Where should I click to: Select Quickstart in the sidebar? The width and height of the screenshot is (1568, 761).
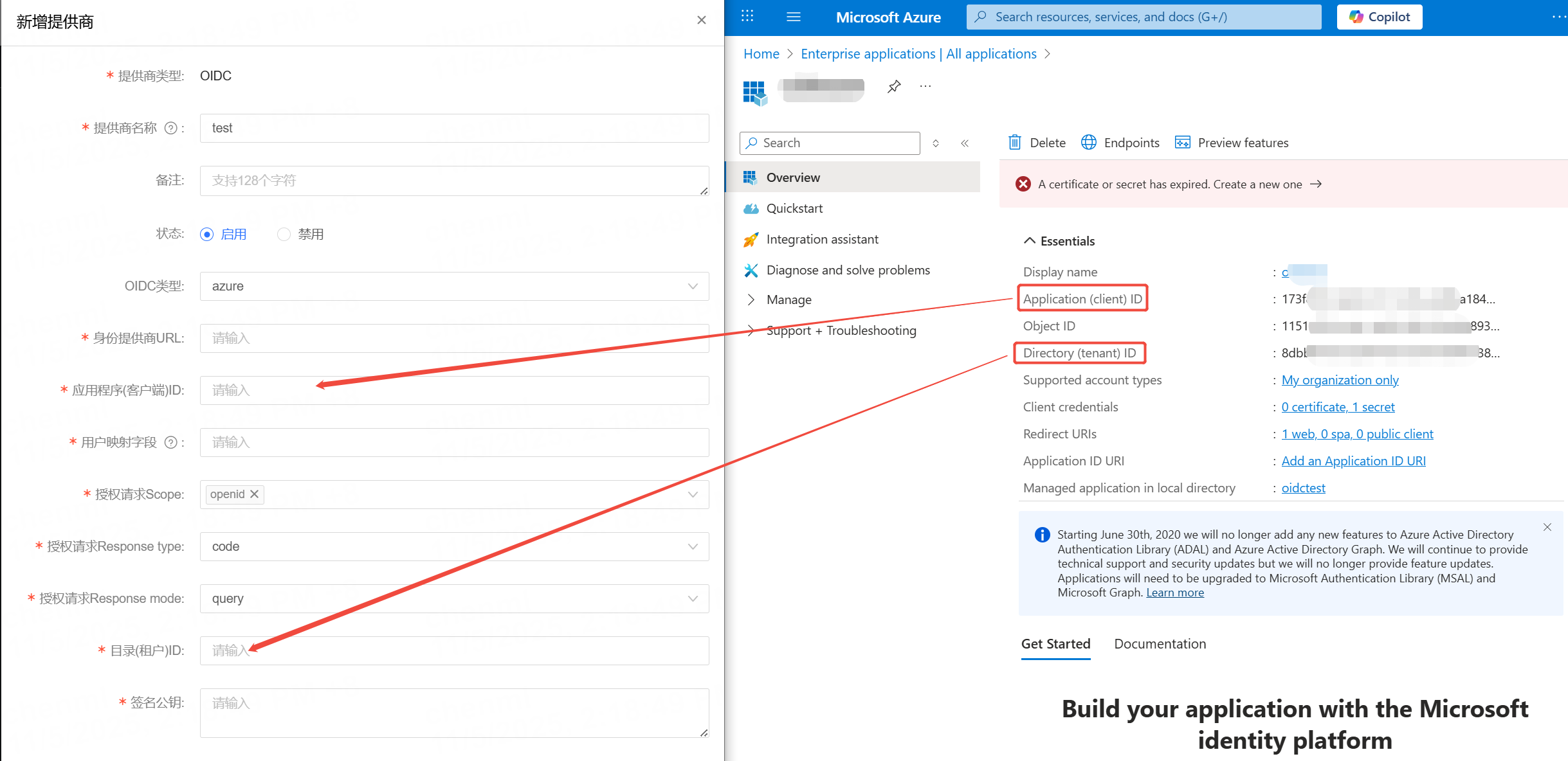point(795,208)
